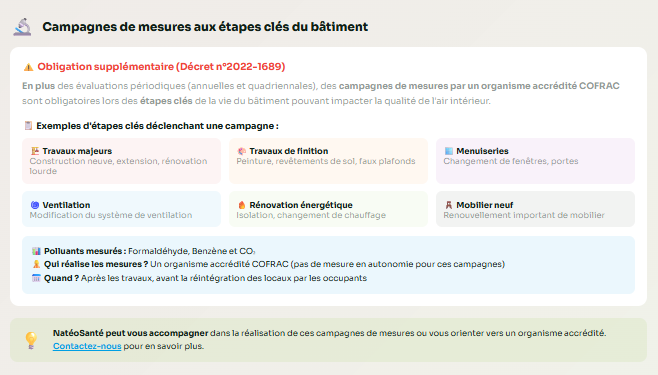Click the text Modification du système de ventilation
This screenshot has height=375, width=658.
click(111, 215)
